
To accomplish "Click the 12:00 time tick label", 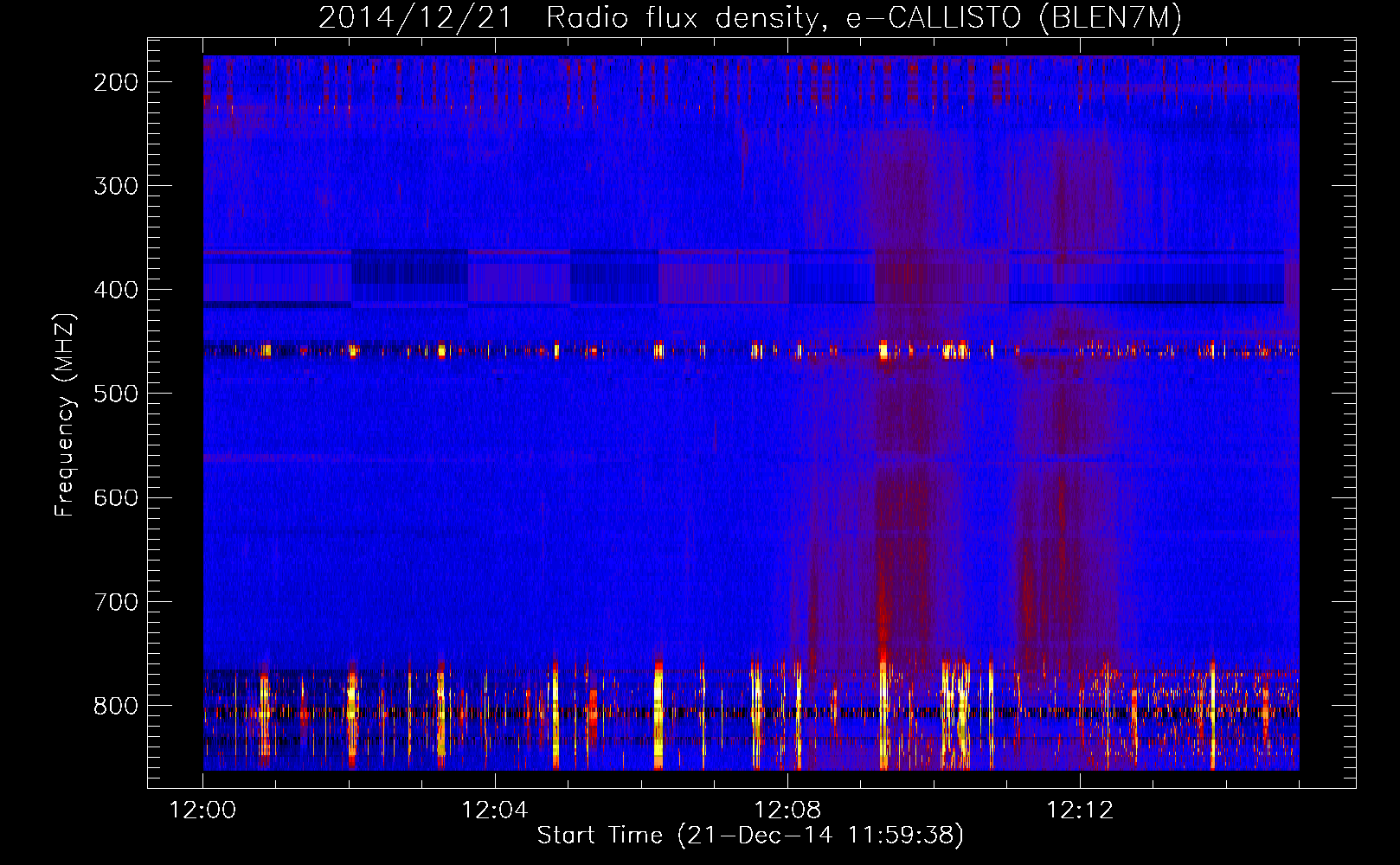I will pyautogui.click(x=202, y=811).
